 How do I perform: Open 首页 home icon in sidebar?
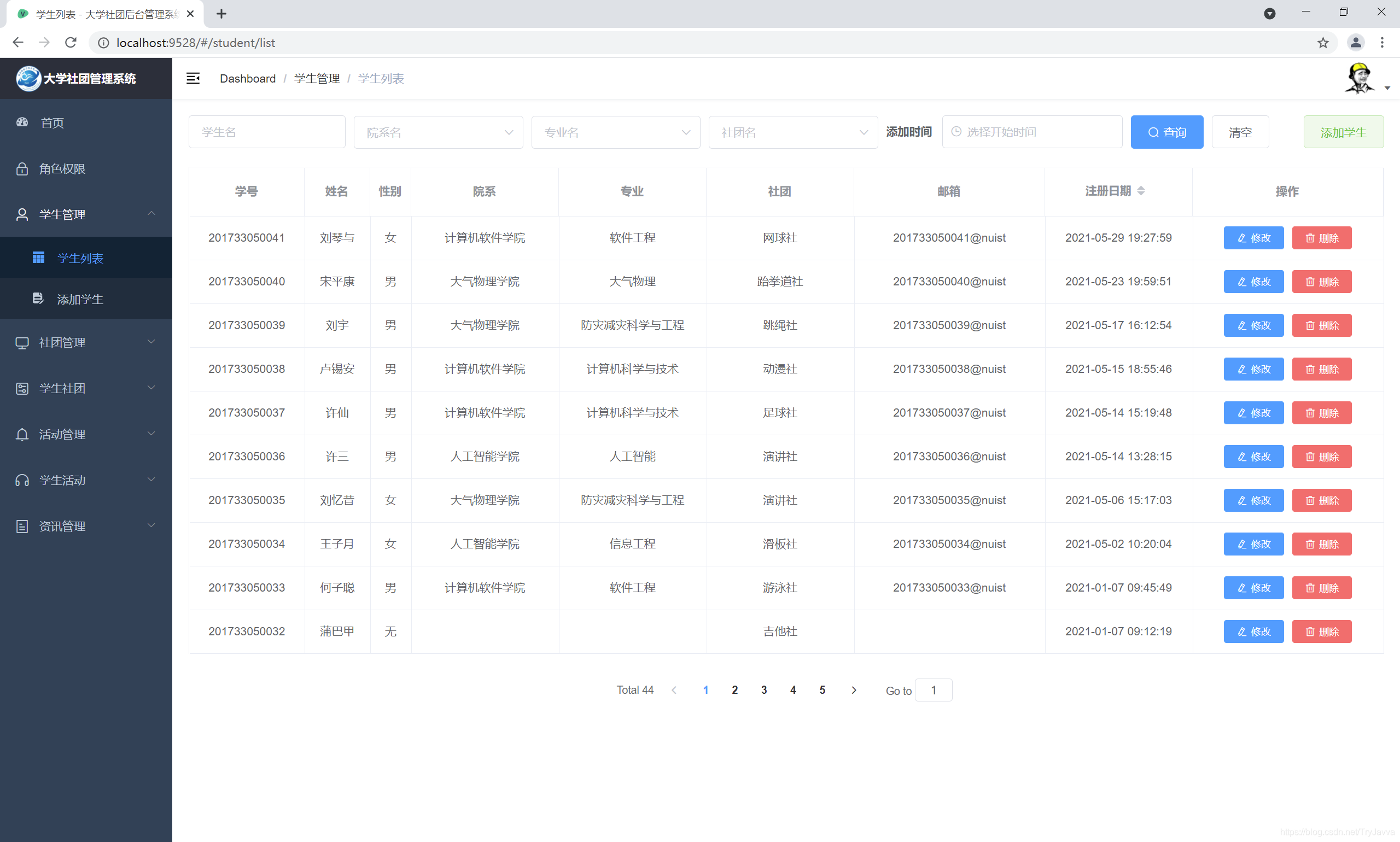click(x=22, y=122)
